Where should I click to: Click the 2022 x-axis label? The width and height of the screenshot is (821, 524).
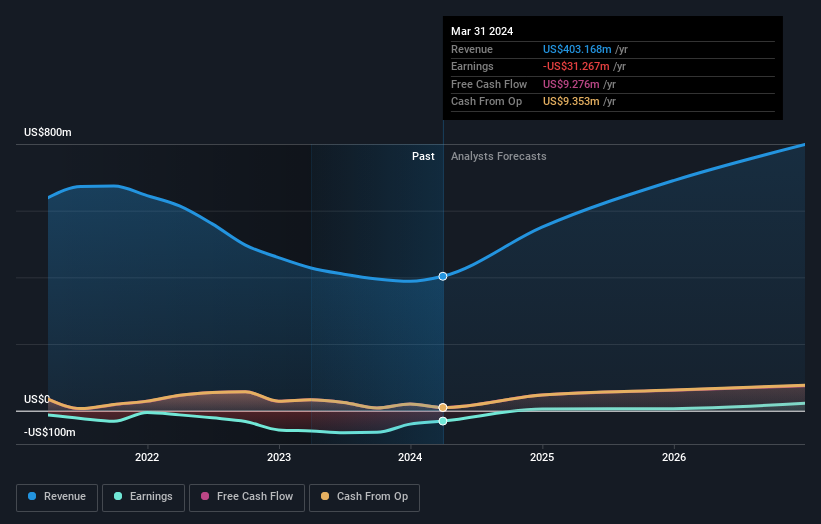(147, 458)
